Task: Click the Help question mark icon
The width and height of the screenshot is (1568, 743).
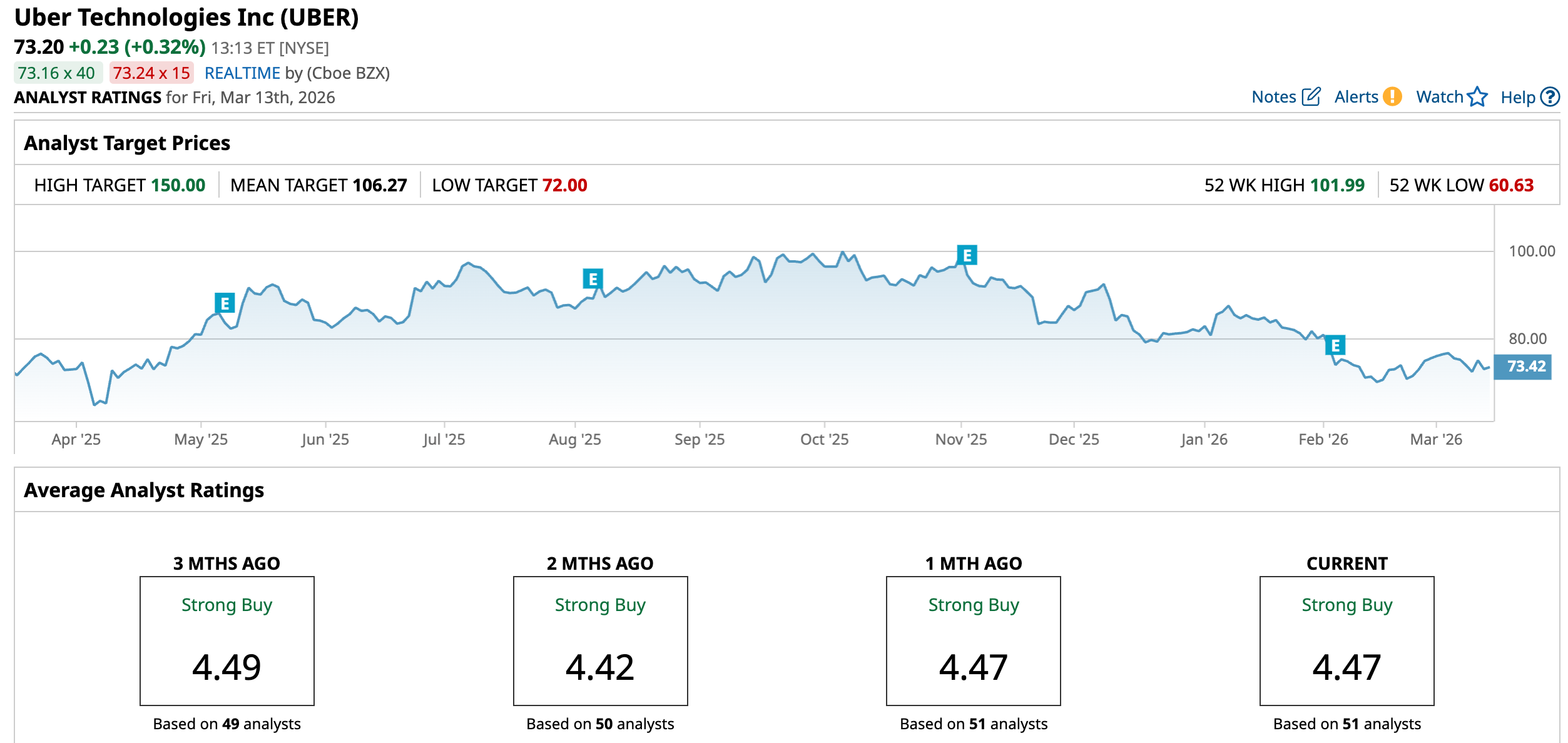Action: [x=1550, y=97]
